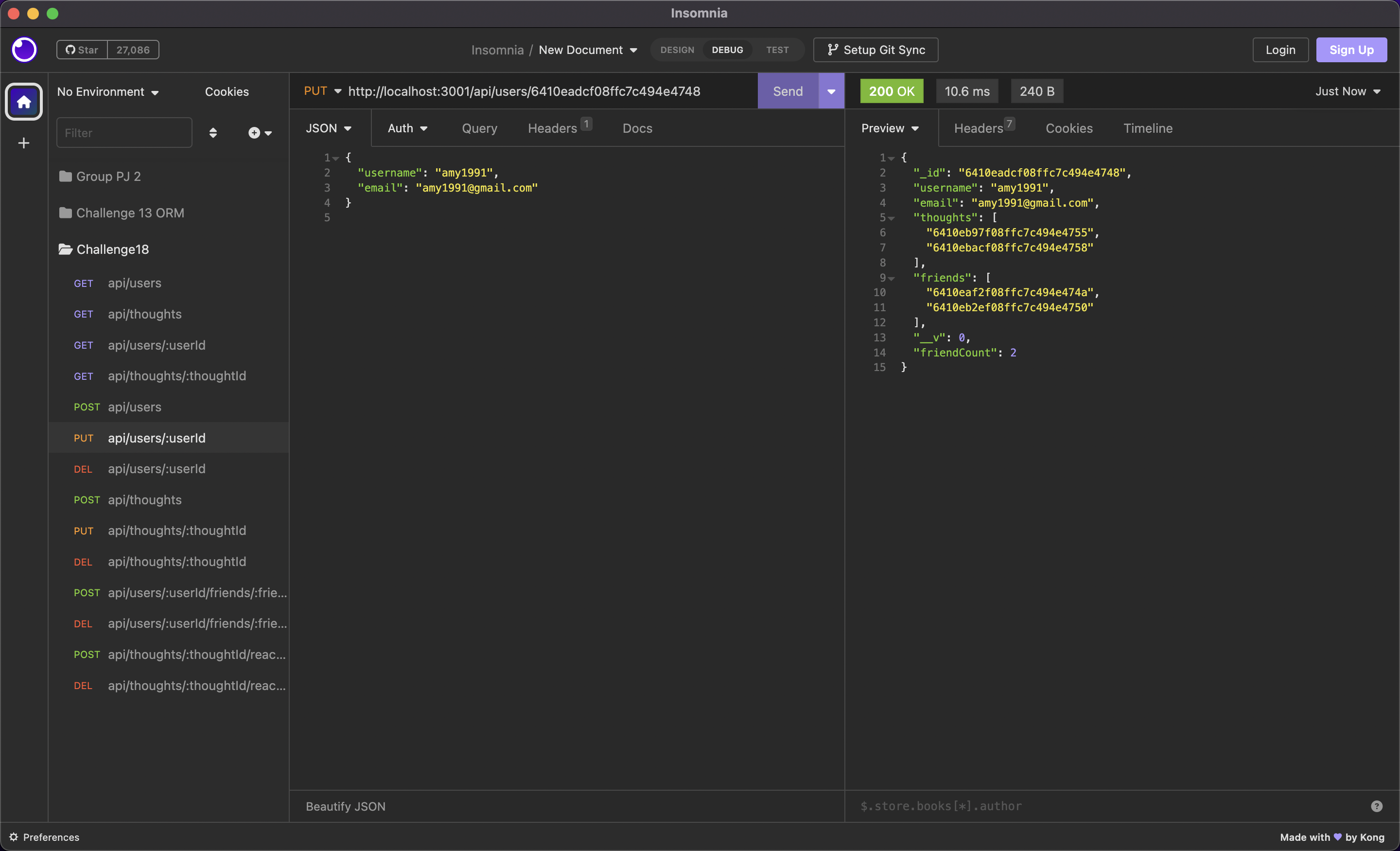The width and height of the screenshot is (1400, 851).
Task: Open the create request plus menu
Action: [x=260, y=132]
